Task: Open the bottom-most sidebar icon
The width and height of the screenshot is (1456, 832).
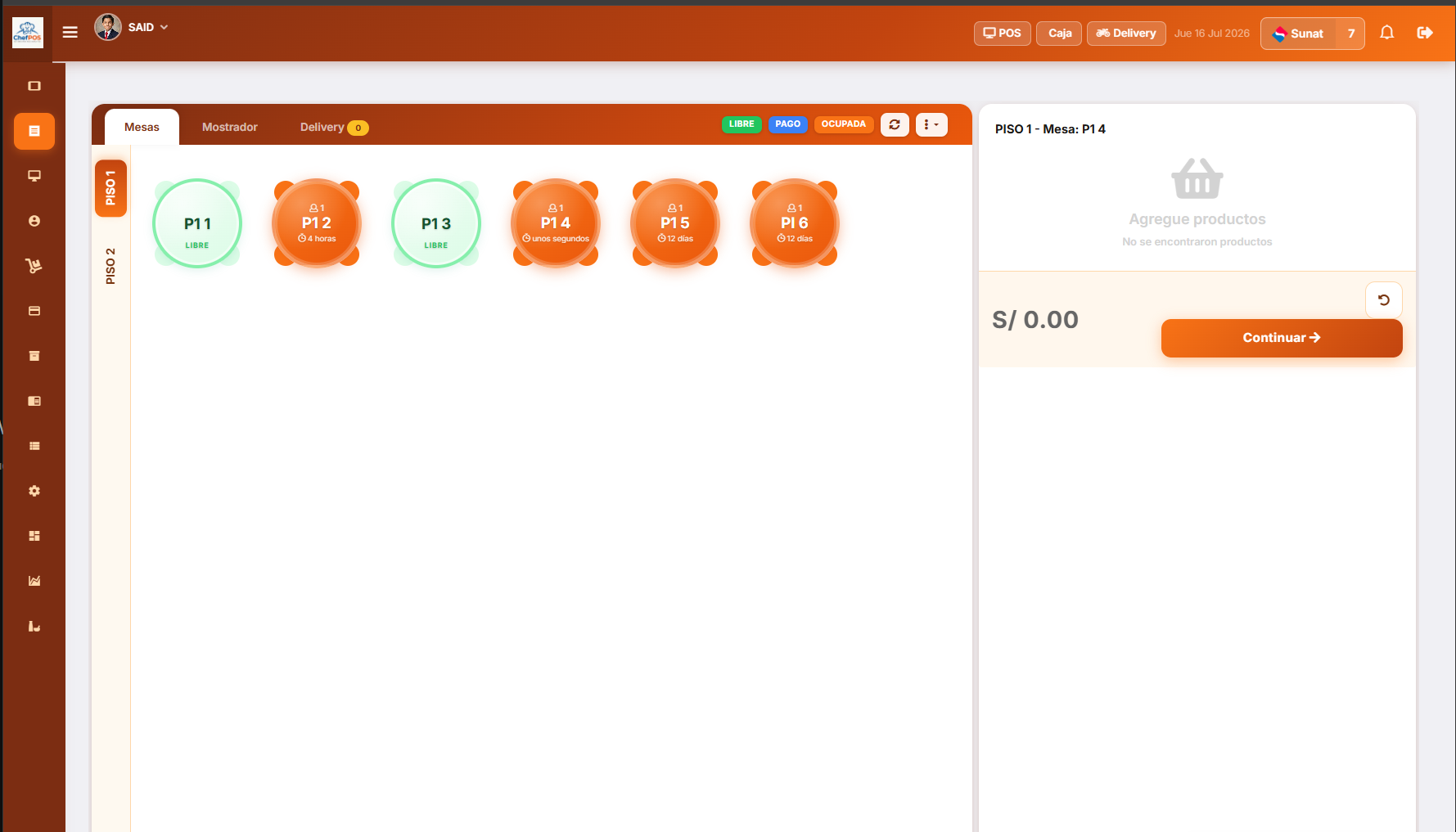Action: click(34, 626)
